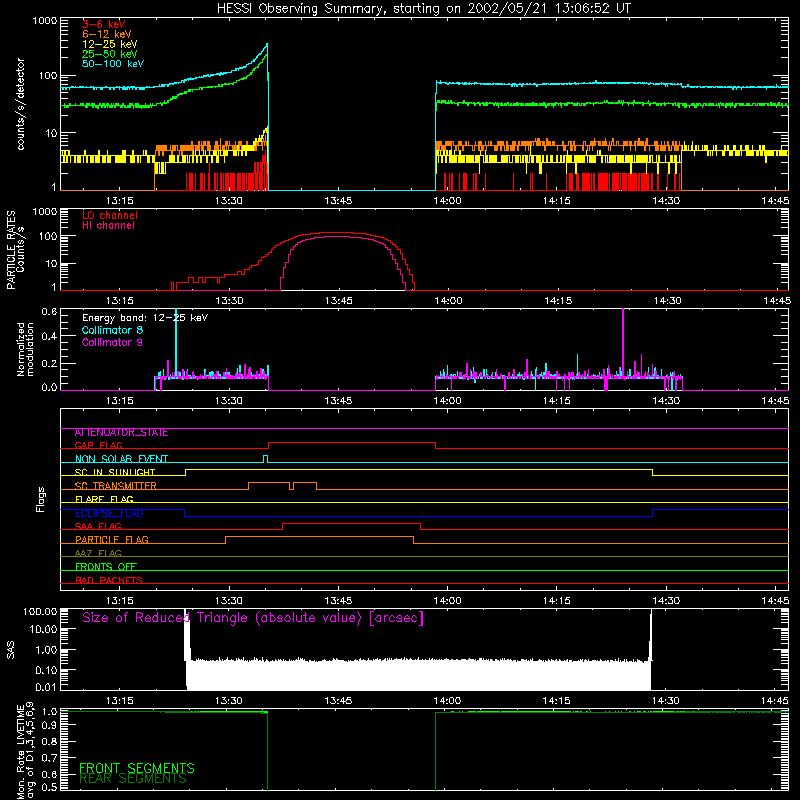Select the SC_IN_SUNLIGHT flag label
The width and height of the screenshot is (800, 800).
tap(115, 472)
